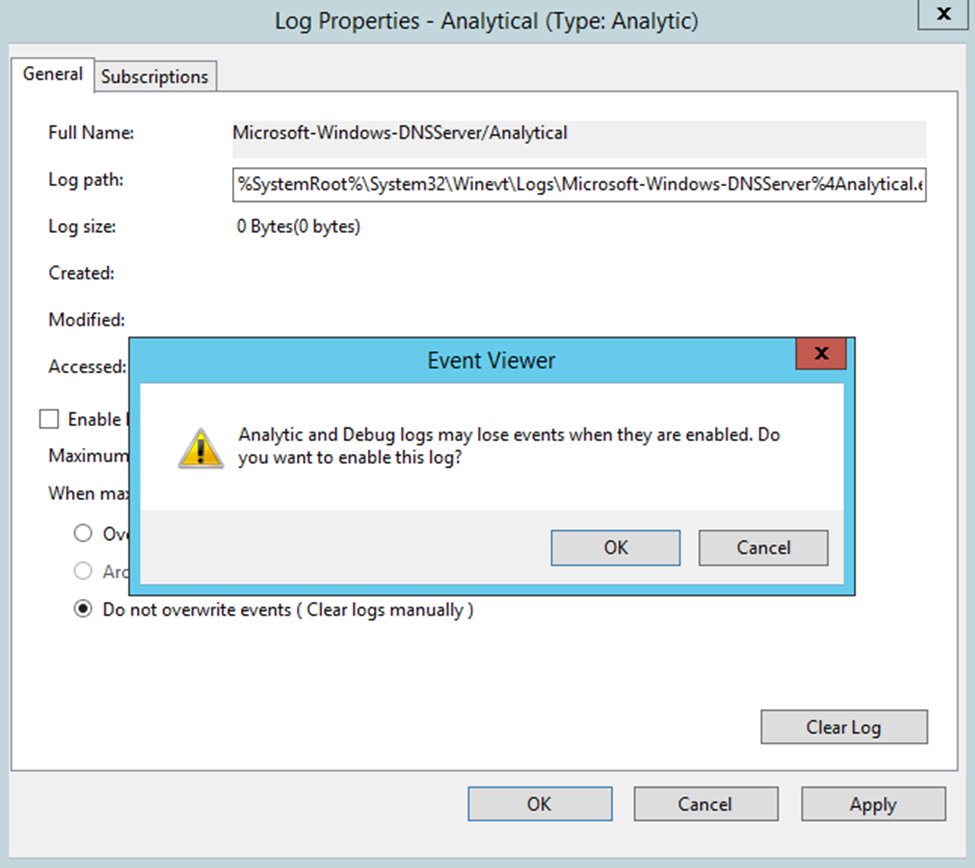Viewport: 975px width, 868px height.
Task: Select the General tab
Action: [52, 74]
